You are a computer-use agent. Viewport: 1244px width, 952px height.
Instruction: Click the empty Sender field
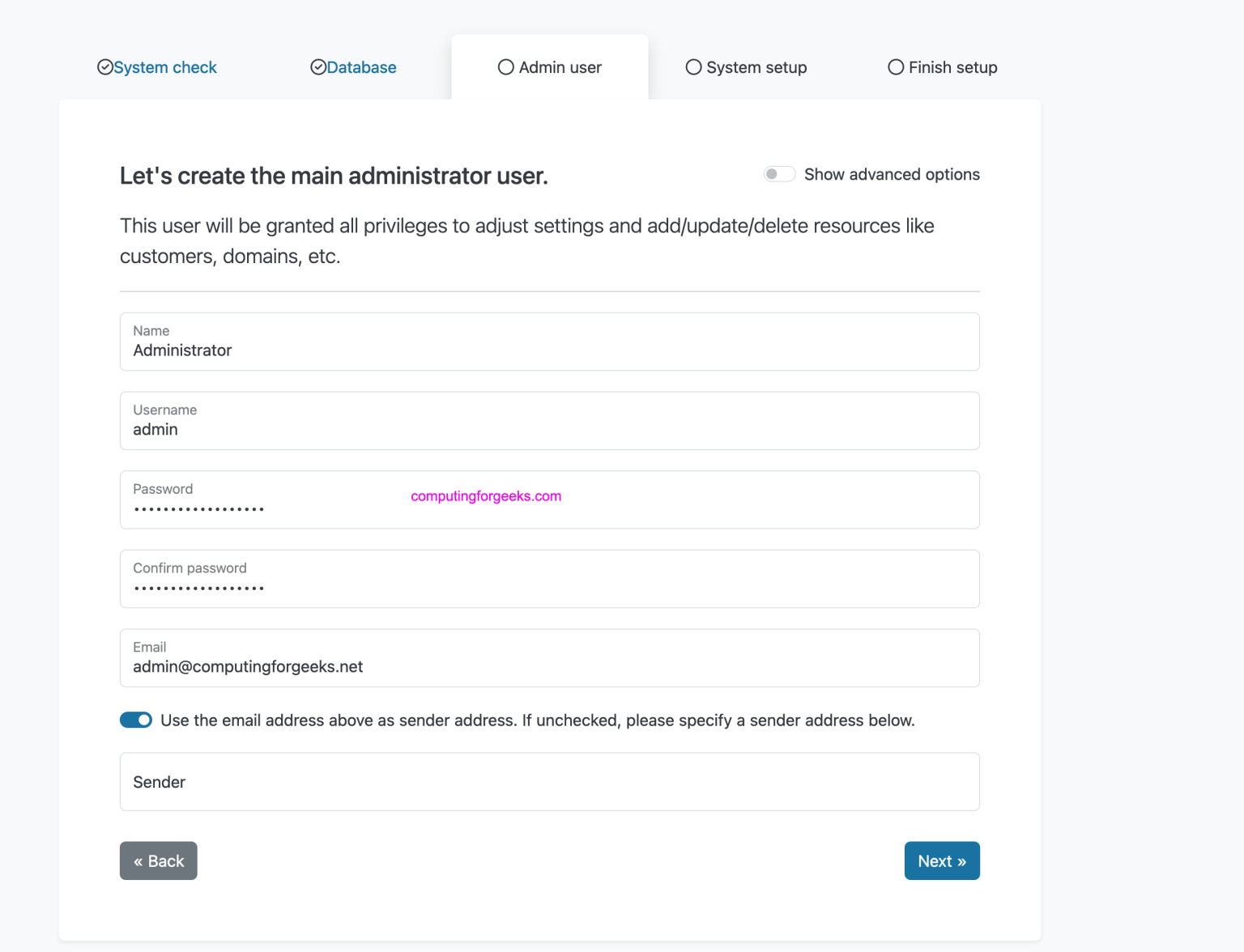pyautogui.click(x=549, y=782)
